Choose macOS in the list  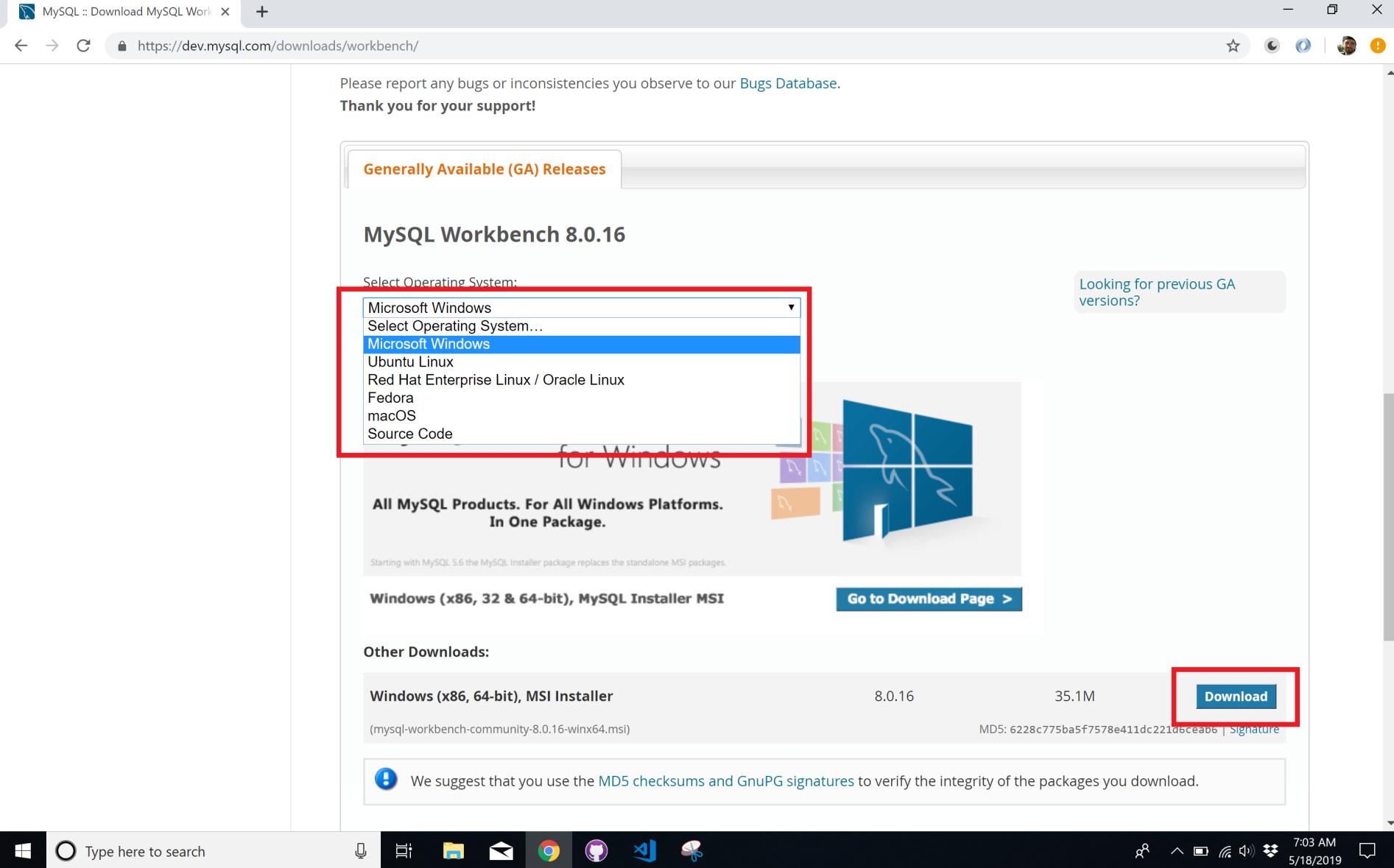582,416
